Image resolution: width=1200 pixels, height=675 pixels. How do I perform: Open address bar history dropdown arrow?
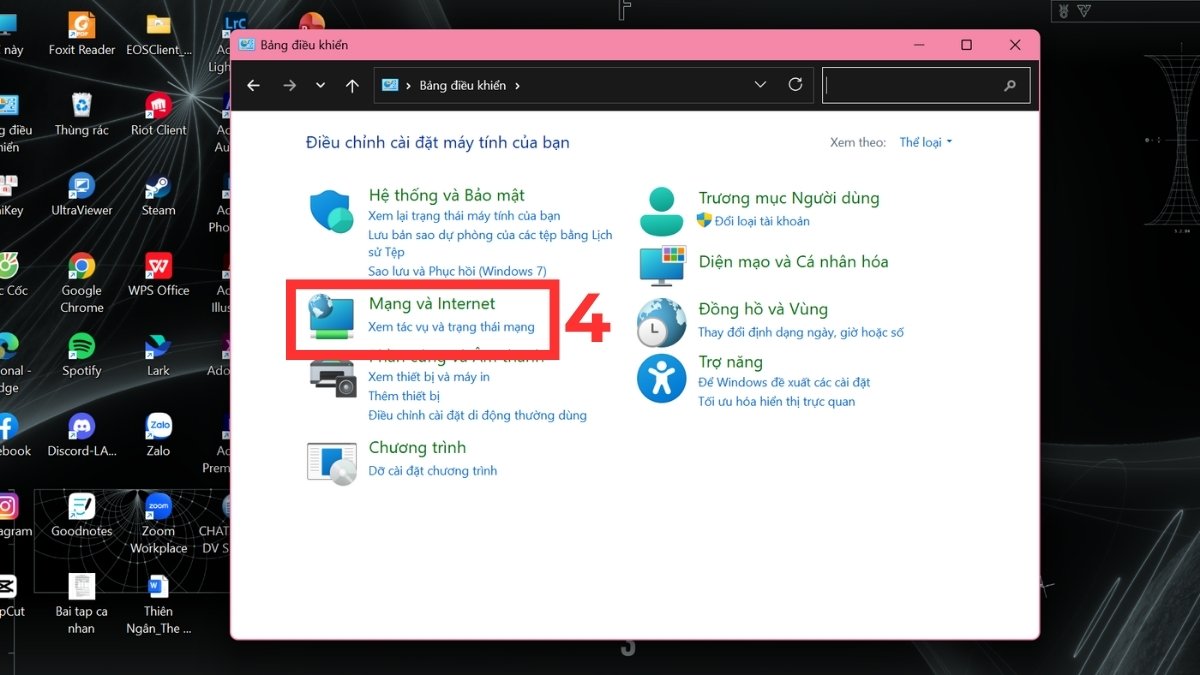point(761,85)
